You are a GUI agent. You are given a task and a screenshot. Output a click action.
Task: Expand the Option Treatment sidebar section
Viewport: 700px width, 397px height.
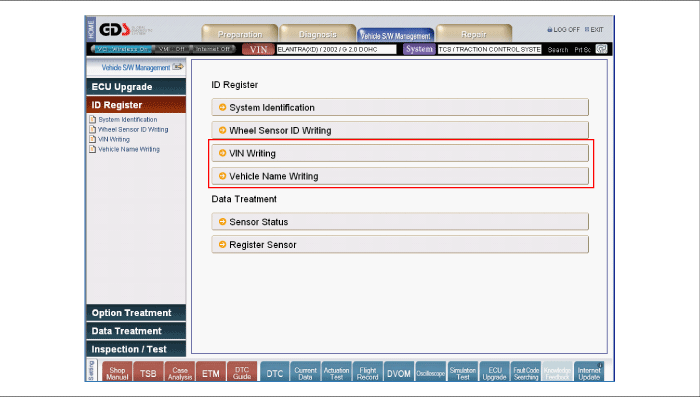[136, 313]
